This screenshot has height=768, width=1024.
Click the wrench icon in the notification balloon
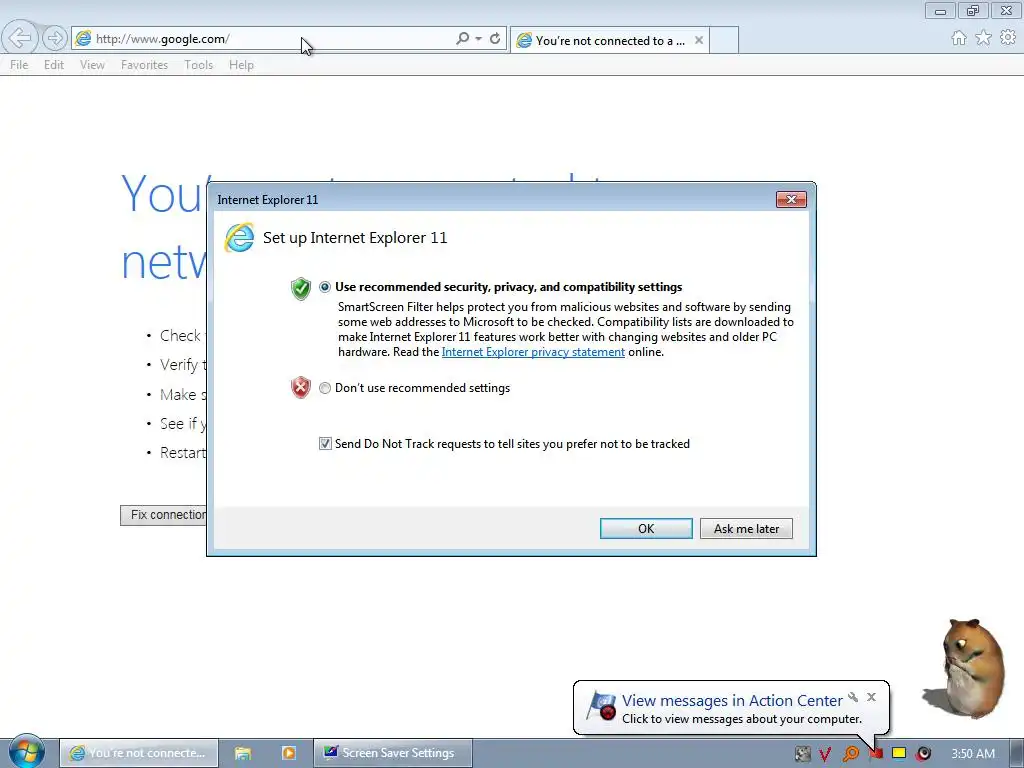(853, 697)
